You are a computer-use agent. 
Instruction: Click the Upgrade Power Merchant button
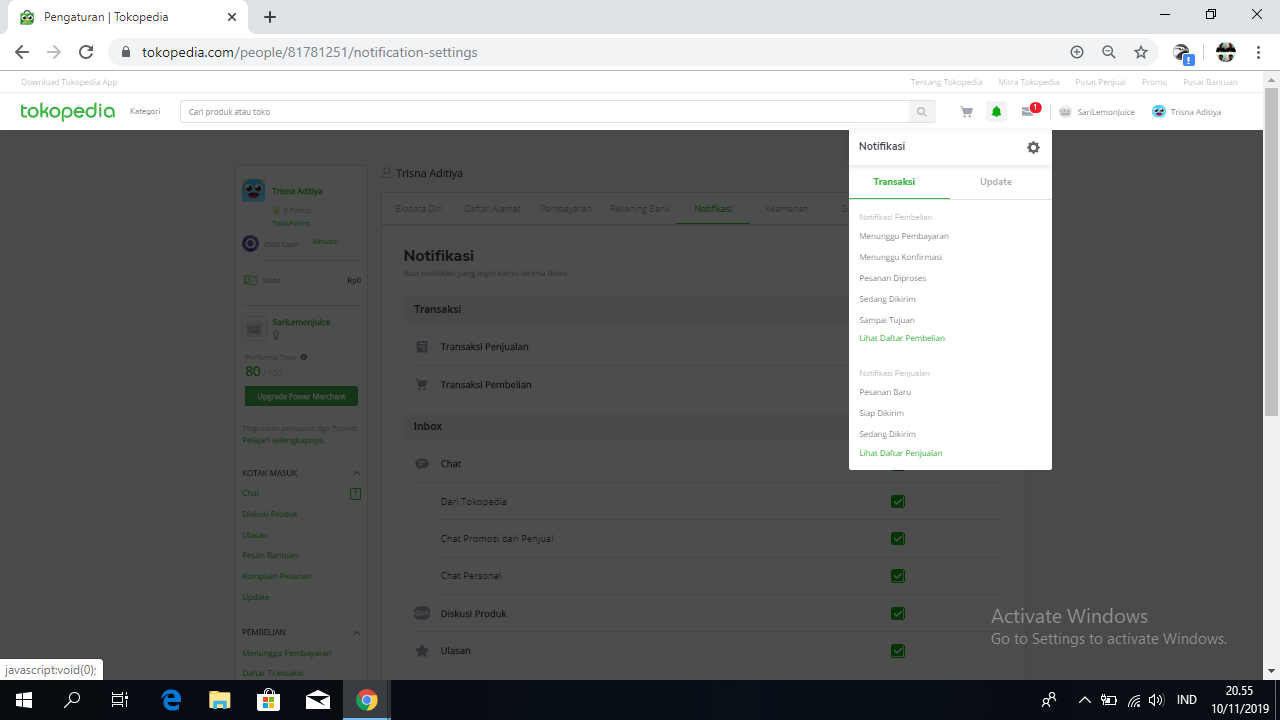[301, 397]
